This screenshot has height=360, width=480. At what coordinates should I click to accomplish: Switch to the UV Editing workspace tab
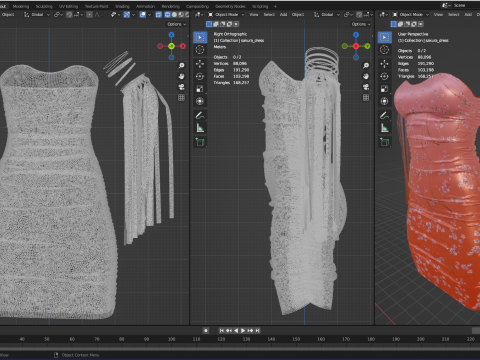(x=68, y=6)
